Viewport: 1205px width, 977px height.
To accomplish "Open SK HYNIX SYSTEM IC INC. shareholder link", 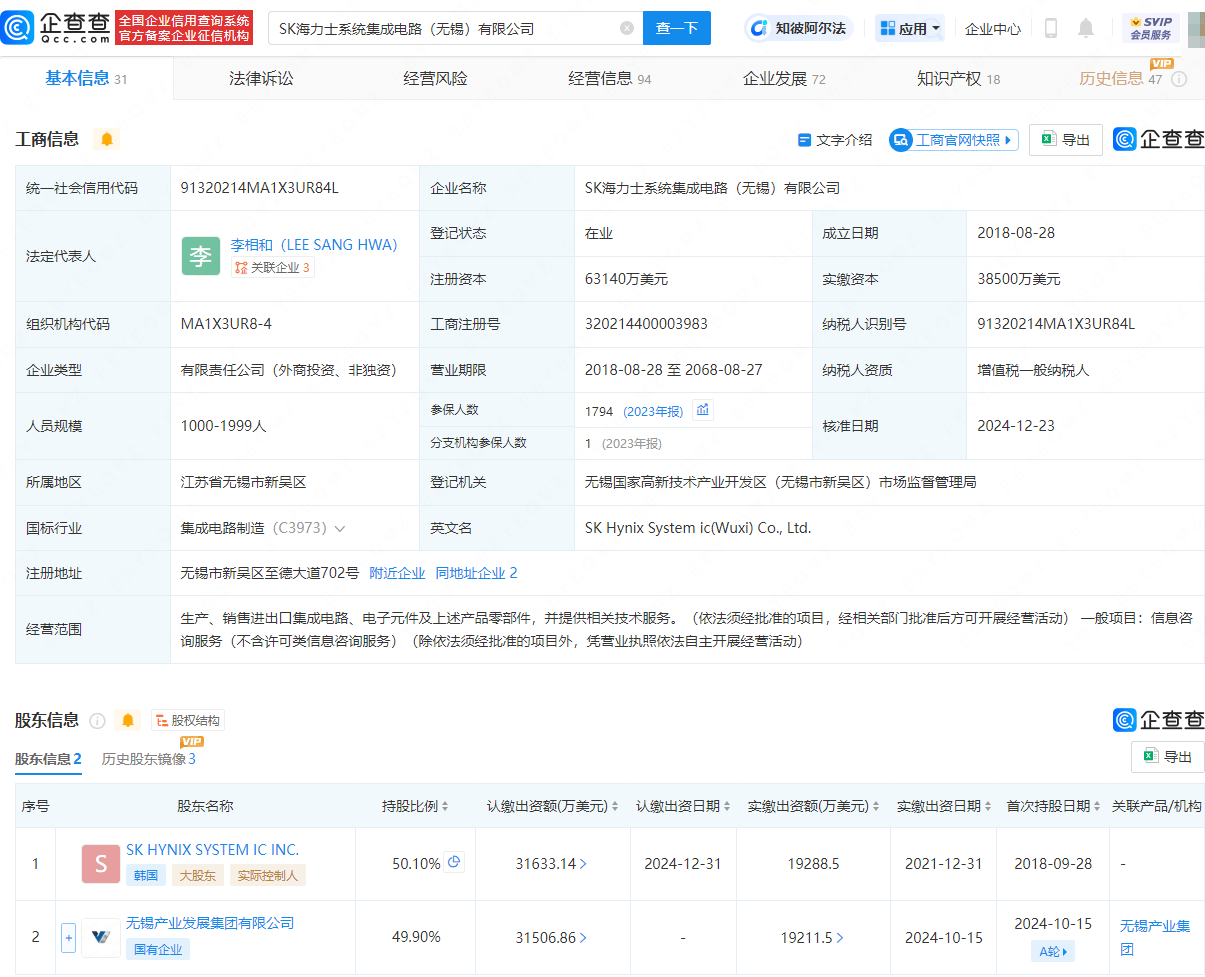I will (212, 850).
